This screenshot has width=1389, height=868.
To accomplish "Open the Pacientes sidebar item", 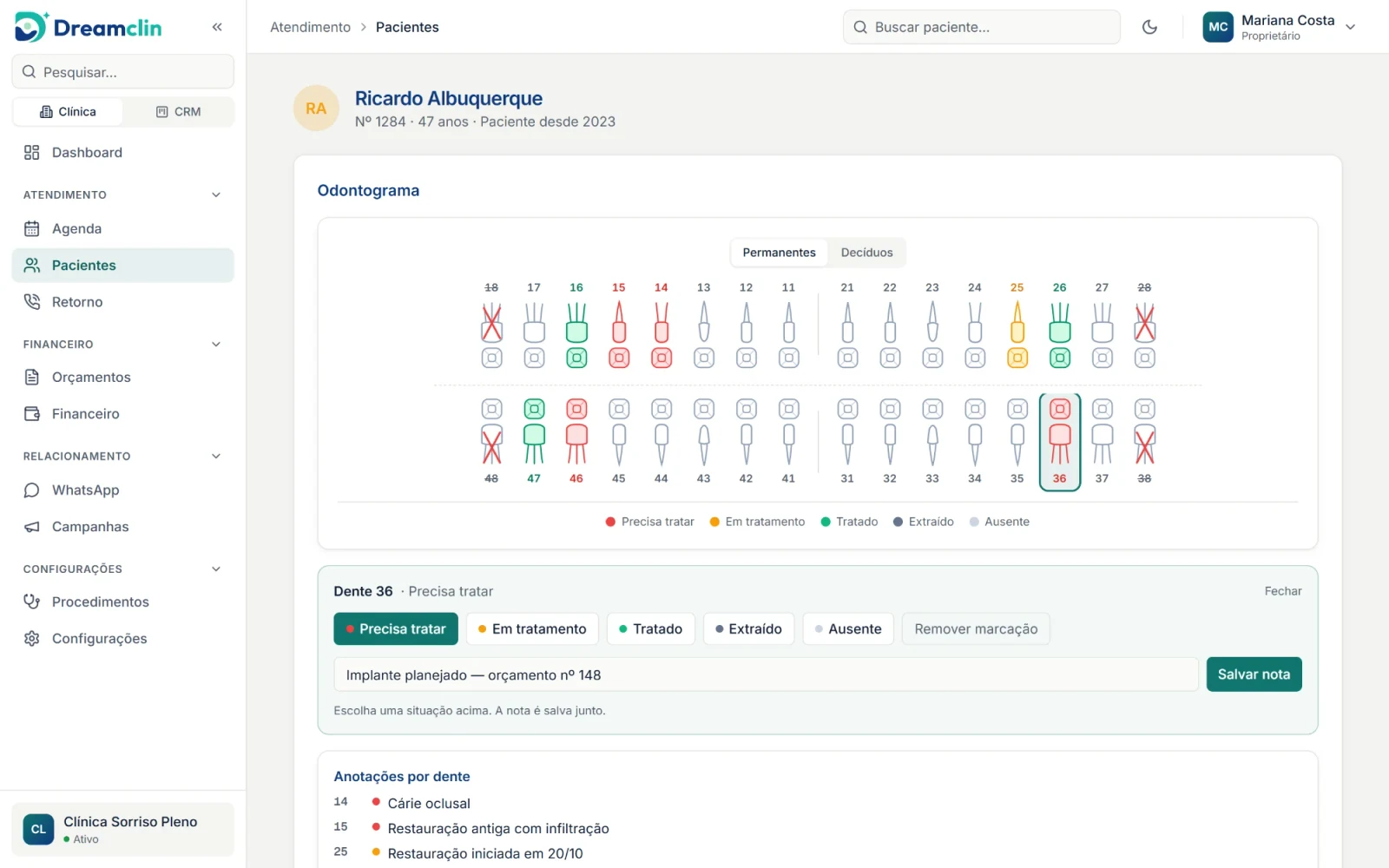I will (123, 266).
